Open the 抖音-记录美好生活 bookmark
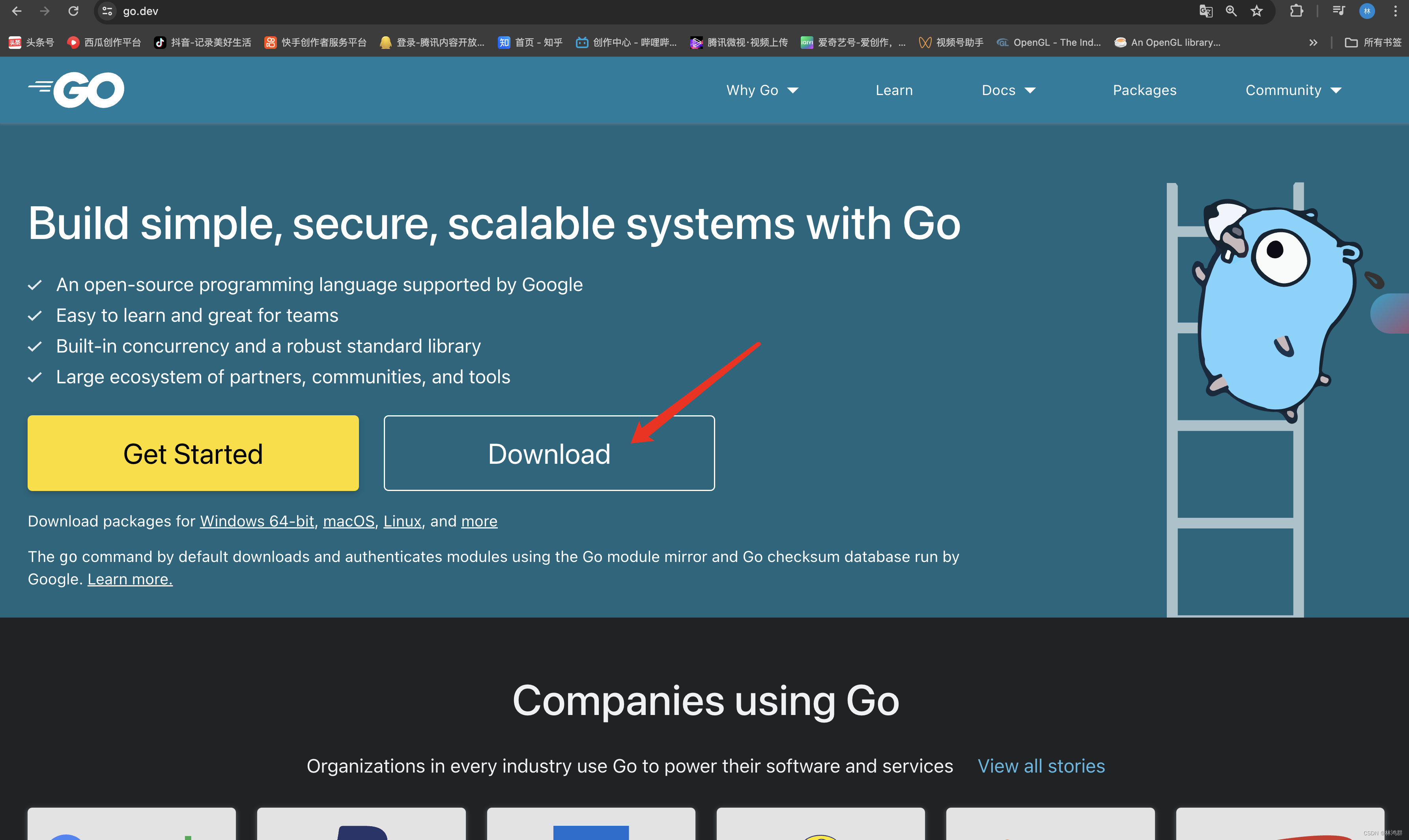This screenshot has width=1409, height=840. tap(203, 43)
